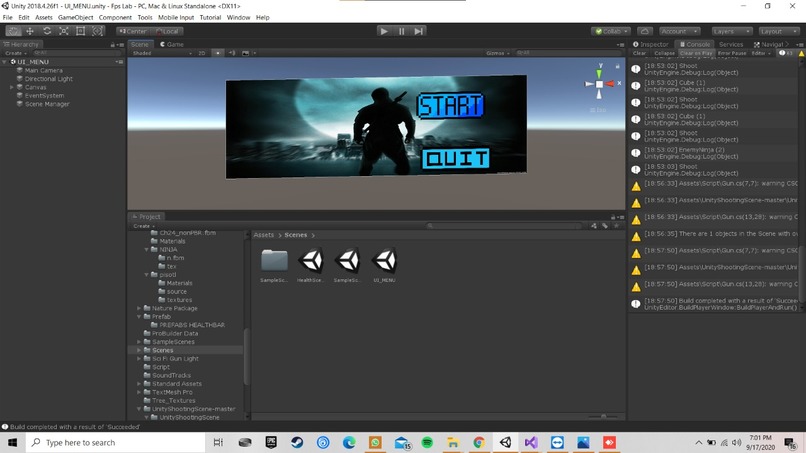This screenshot has width=806, height=453.
Task: Select the Hand tool in the toolbar
Action: point(13,31)
